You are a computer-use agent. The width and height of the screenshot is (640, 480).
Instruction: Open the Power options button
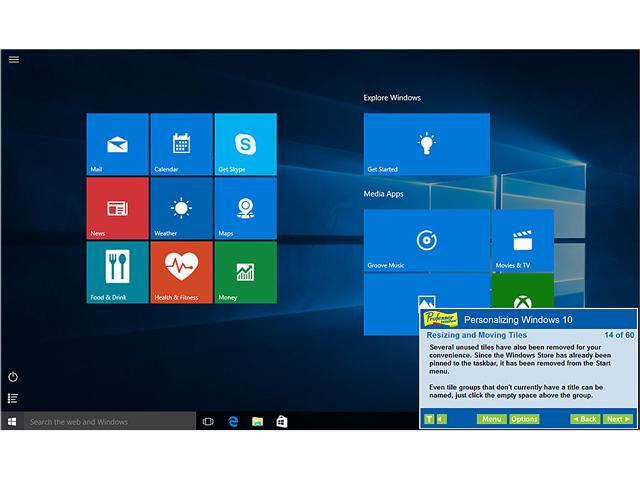pos(13,377)
